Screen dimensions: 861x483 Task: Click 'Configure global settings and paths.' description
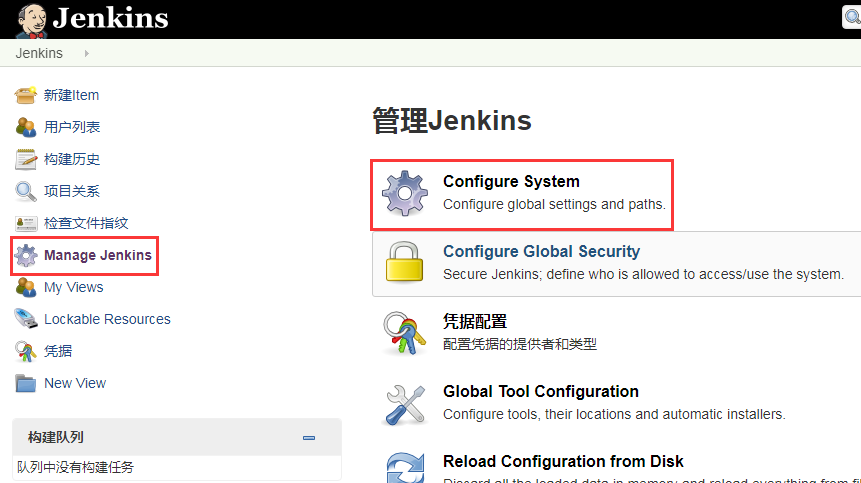pyautogui.click(x=554, y=204)
